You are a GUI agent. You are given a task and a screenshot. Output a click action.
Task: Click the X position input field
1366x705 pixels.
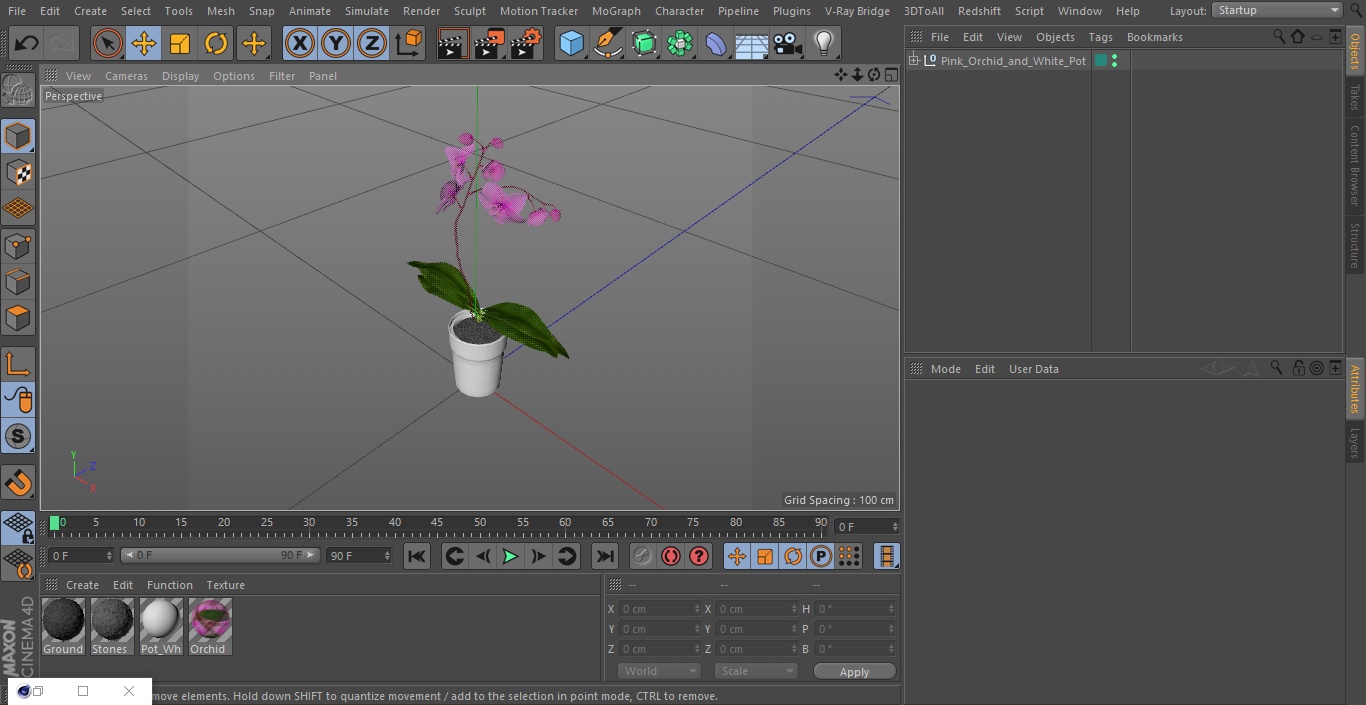coord(659,609)
